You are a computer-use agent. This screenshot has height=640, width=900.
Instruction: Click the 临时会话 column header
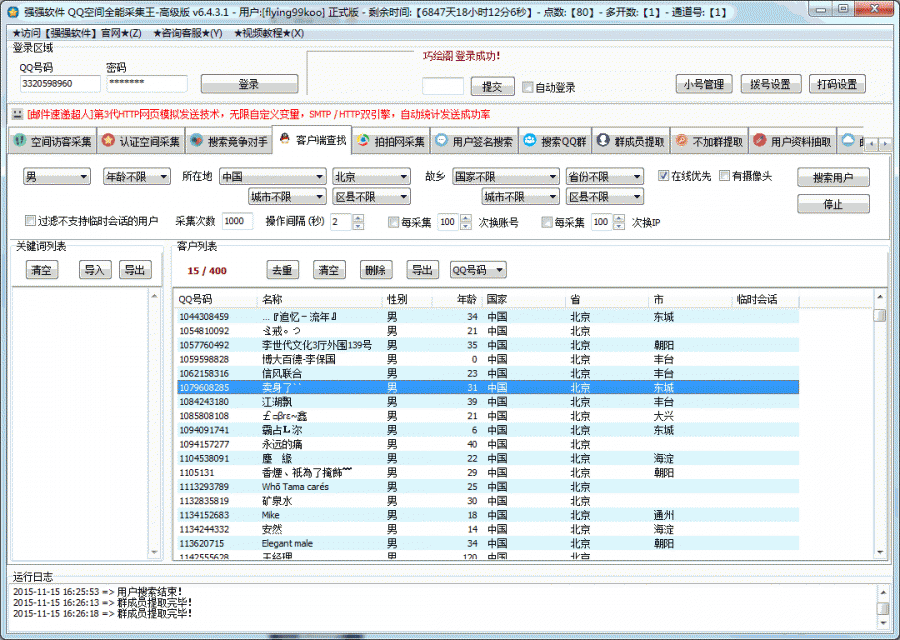765,299
